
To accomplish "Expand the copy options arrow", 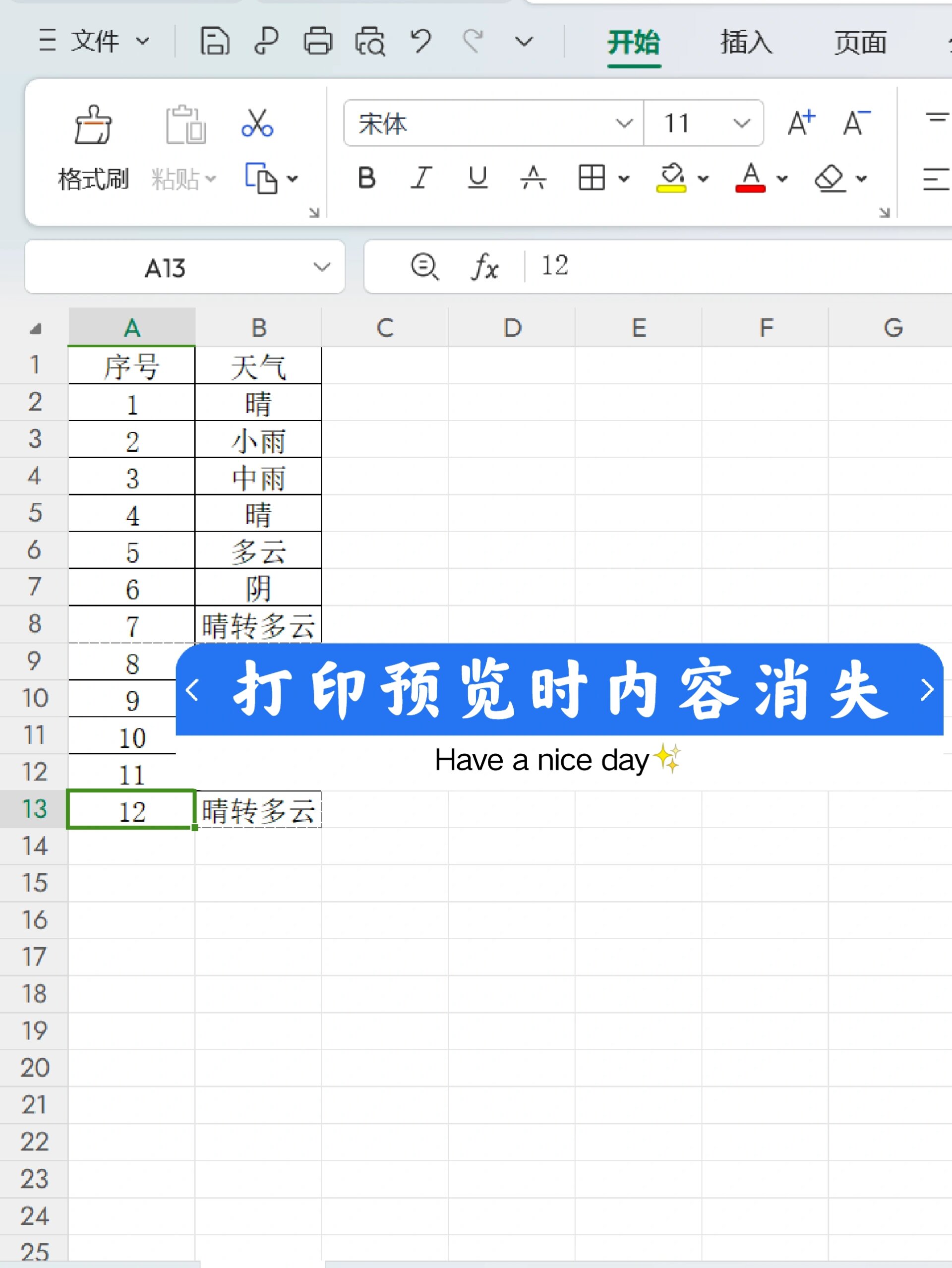I will 293,179.
